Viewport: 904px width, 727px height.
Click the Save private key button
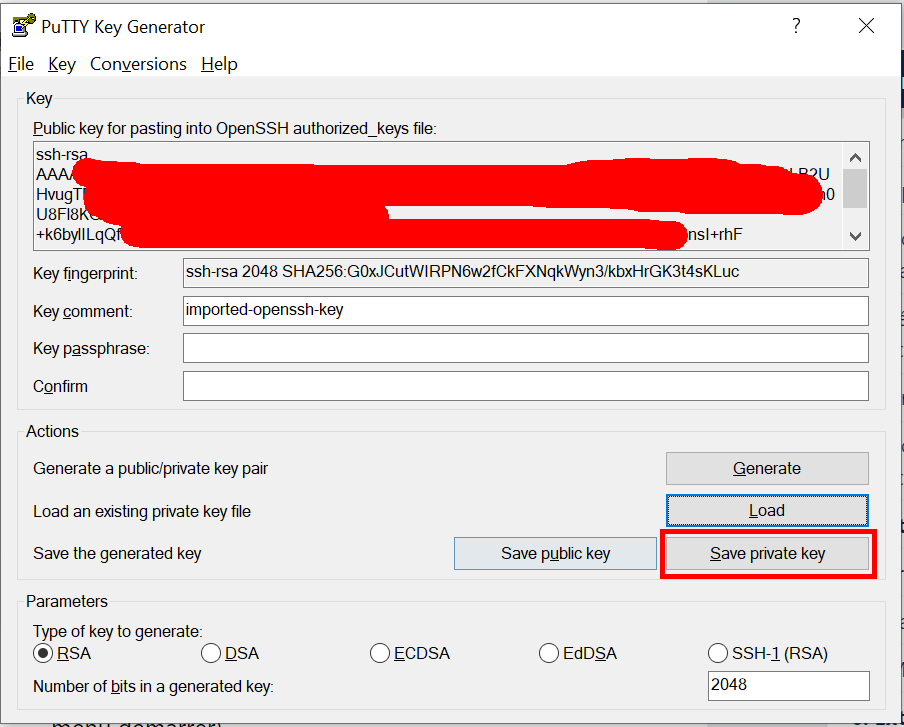click(767, 553)
